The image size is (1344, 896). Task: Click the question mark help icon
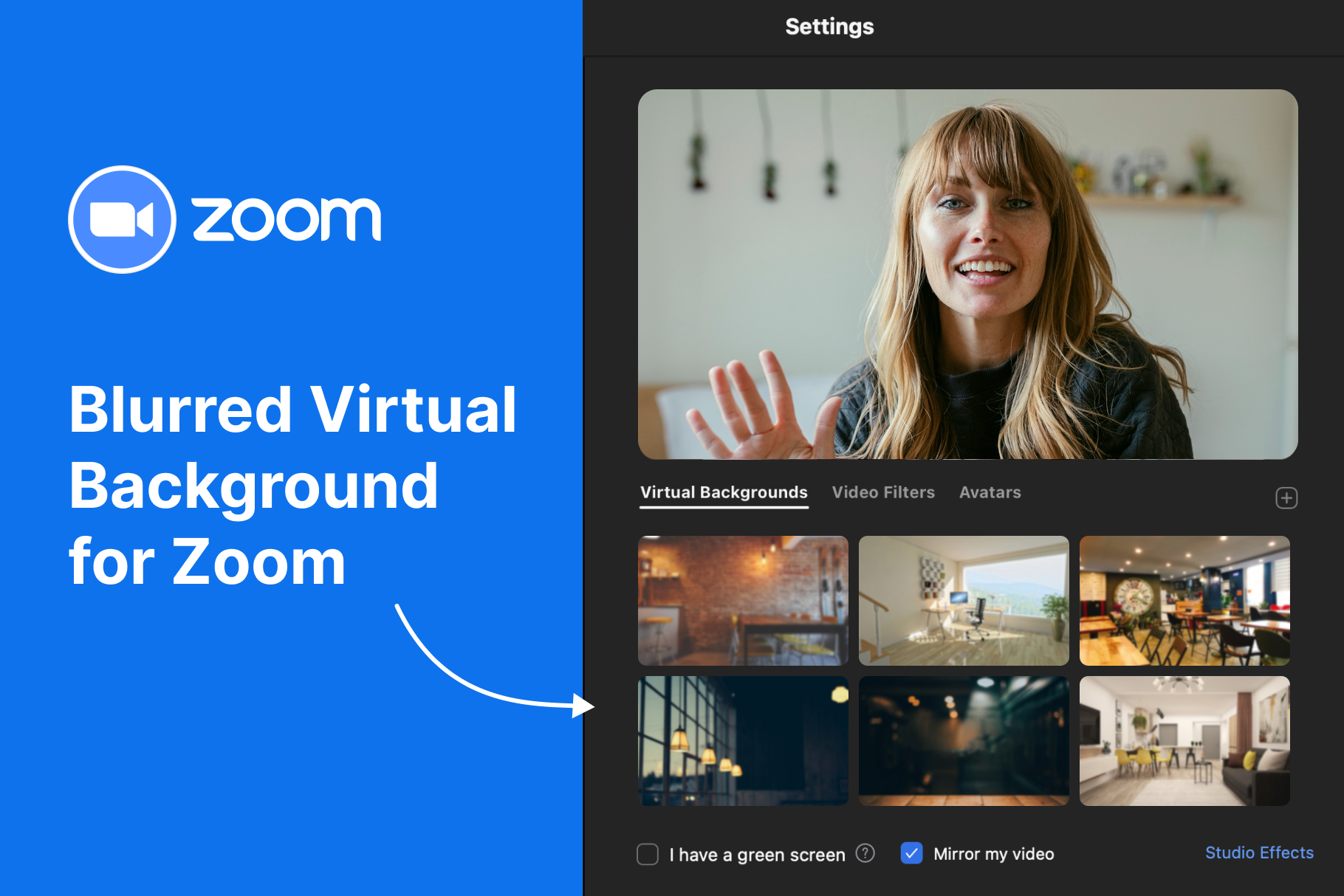coord(865,854)
